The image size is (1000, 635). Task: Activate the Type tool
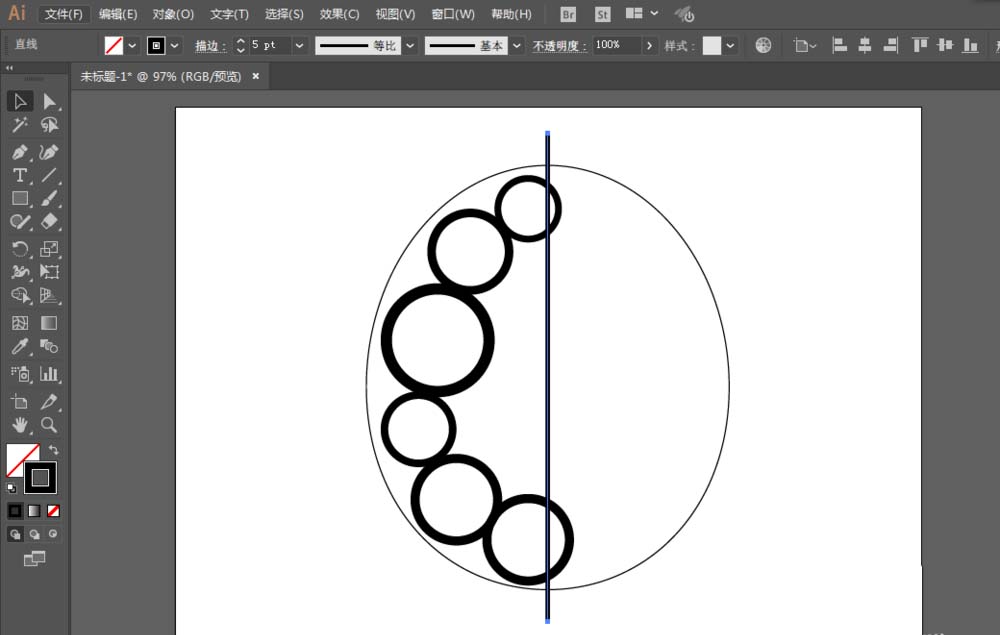click(x=20, y=175)
